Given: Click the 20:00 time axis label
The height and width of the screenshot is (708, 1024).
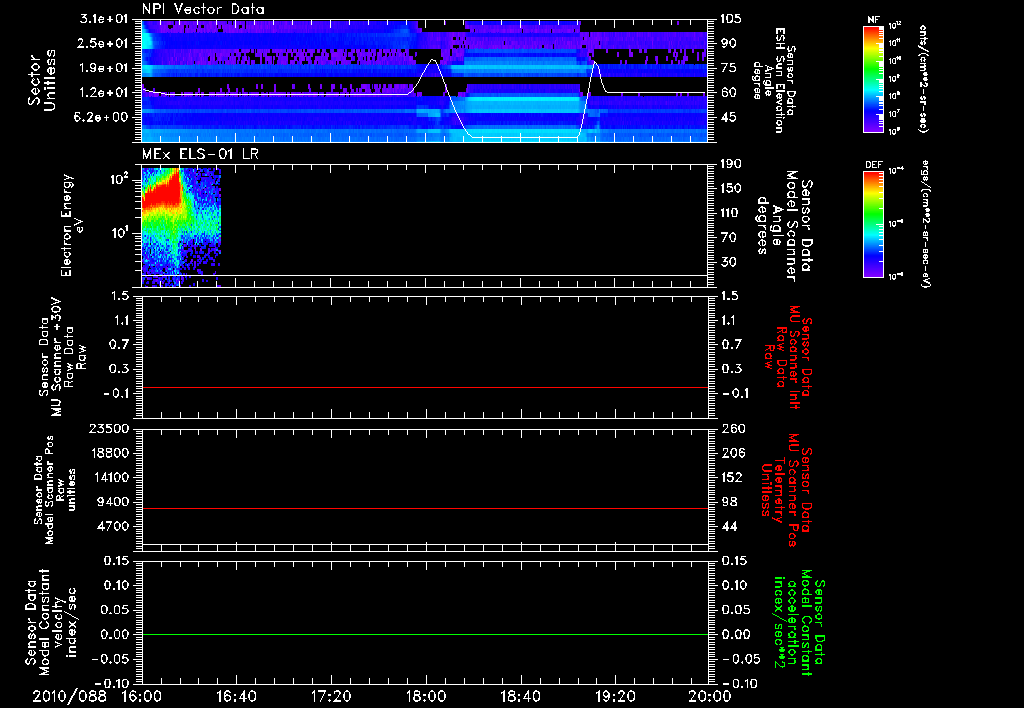Looking at the screenshot, I should (710, 696).
